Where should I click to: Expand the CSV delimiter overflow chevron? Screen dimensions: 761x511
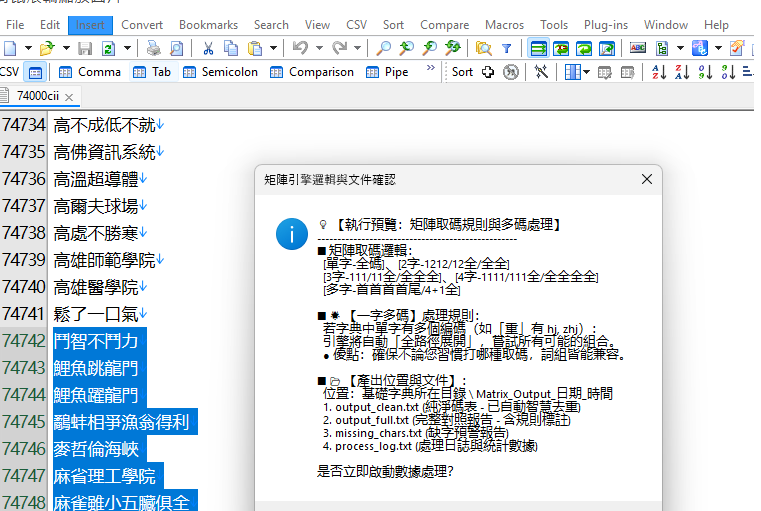click(431, 69)
